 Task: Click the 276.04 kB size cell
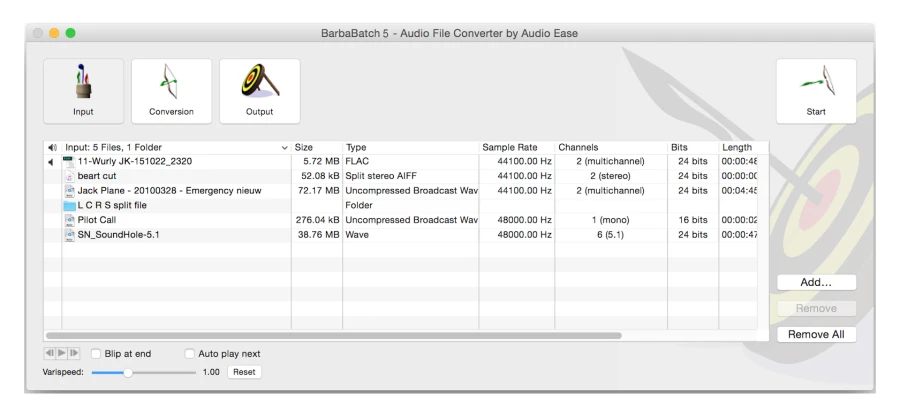pyautogui.click(x=318, y=220)
